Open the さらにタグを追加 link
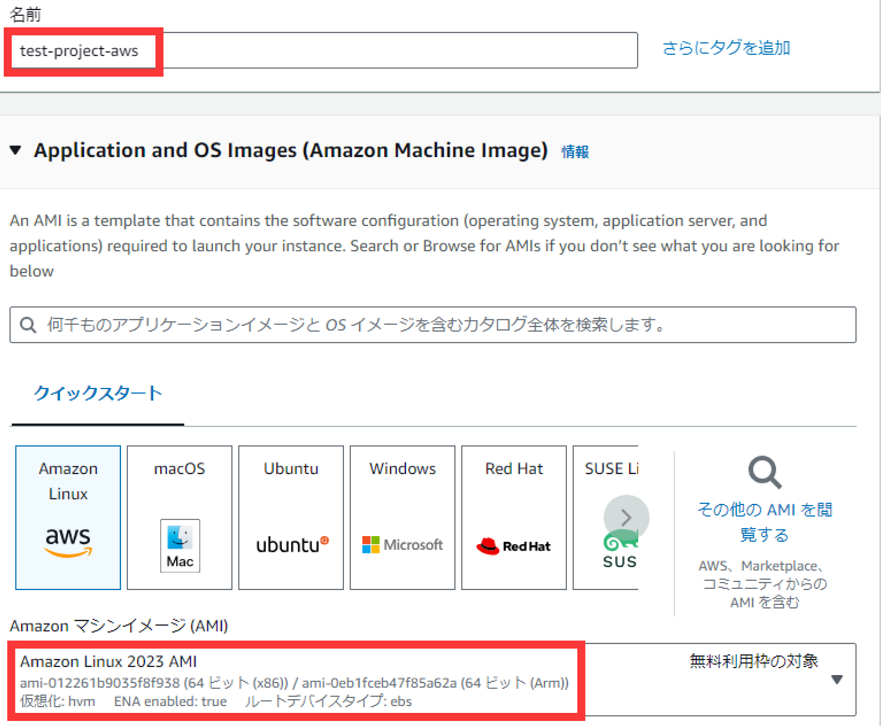881x726 pixels. point(726,48)
